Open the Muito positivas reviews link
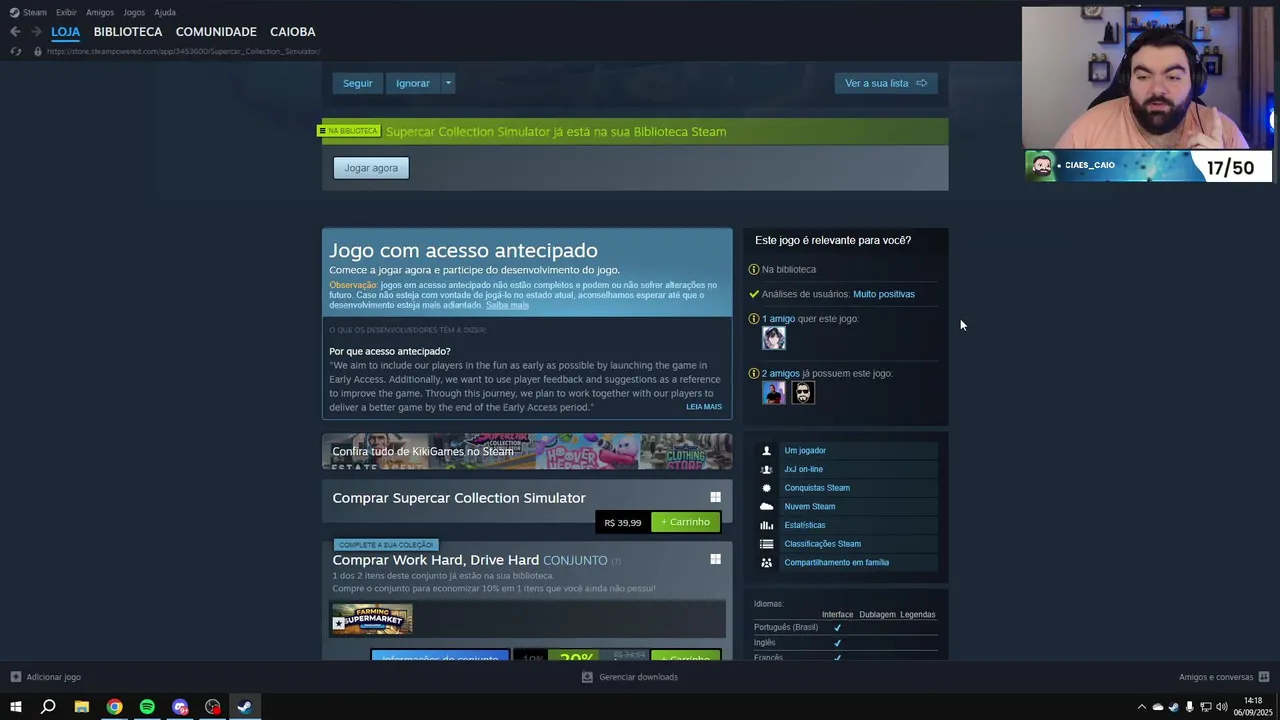Viewport: 1280px width, 720px height. point(884,294)
